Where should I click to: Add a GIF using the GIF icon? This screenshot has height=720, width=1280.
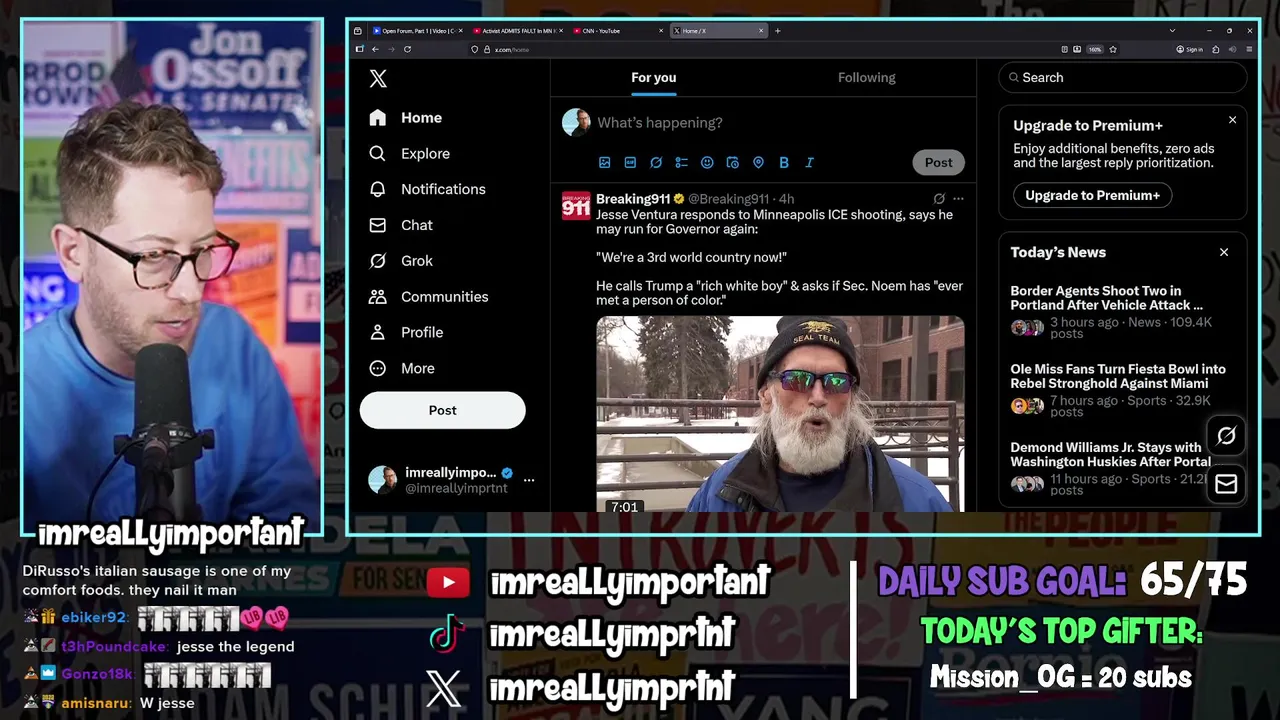pyautogui.click(x=630, y=162)
